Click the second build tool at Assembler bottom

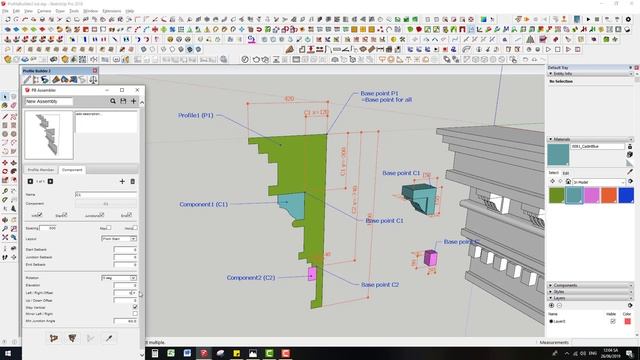point(72,338)
